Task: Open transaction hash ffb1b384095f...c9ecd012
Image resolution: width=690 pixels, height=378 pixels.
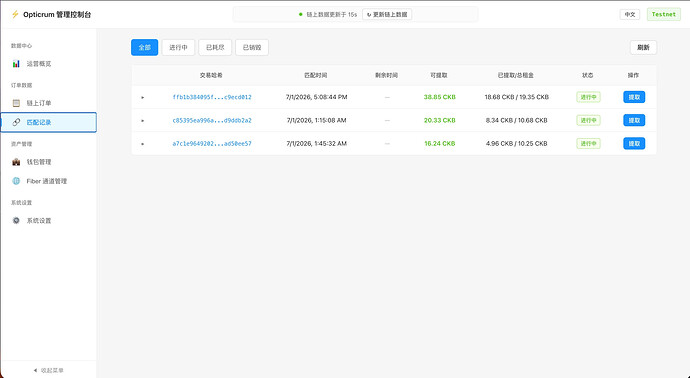Action: (212, 97)
